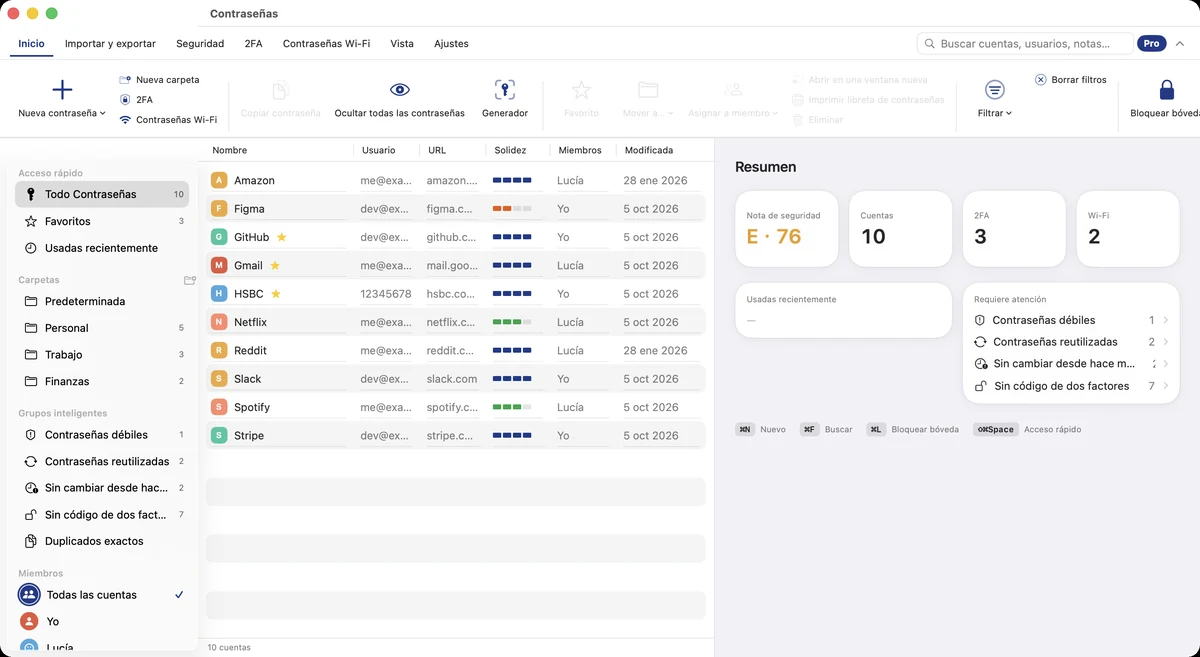Expand Contraseñas débiles in Requiere atención
The image size is (1200, 657).
1071,320
